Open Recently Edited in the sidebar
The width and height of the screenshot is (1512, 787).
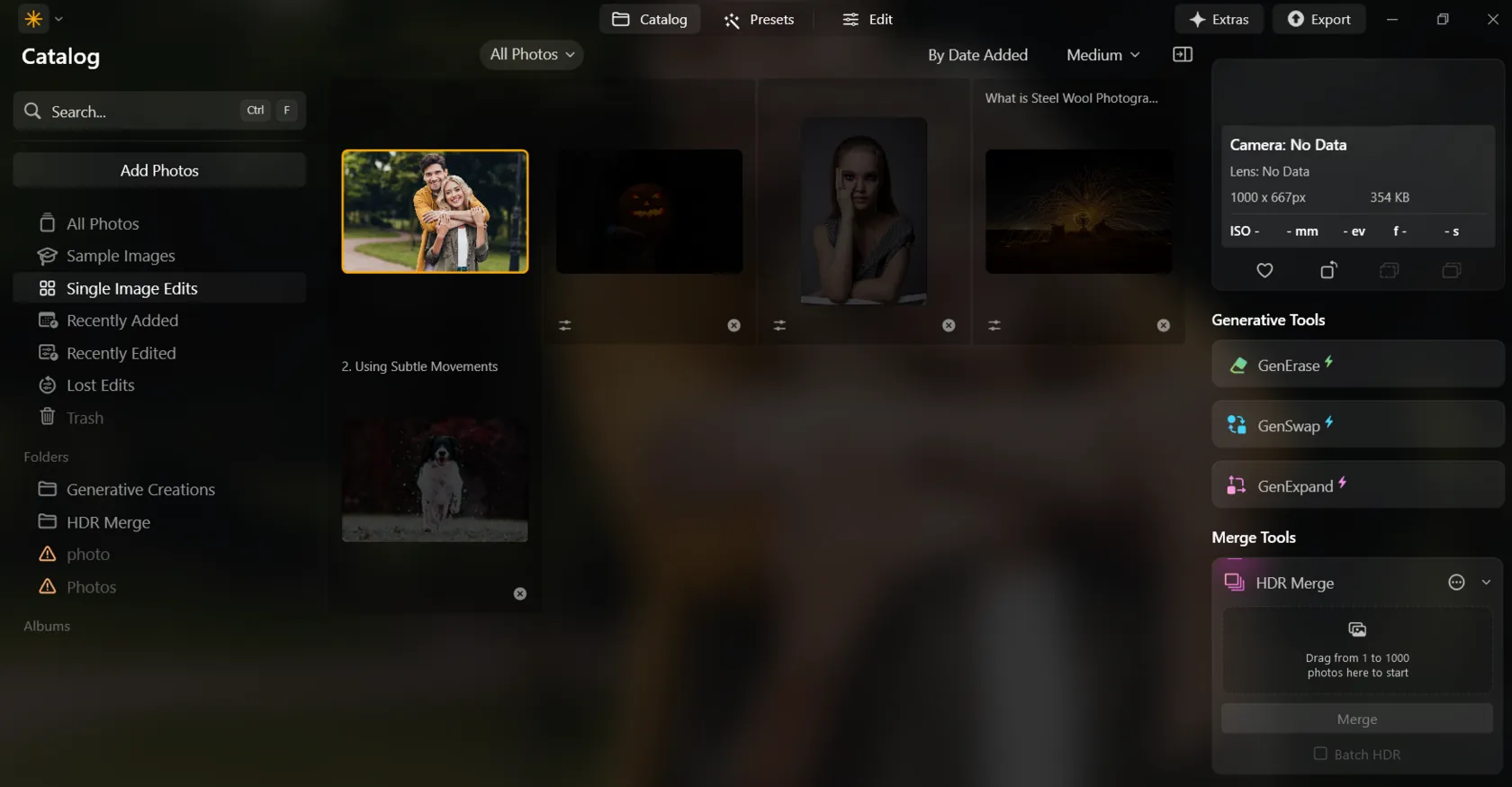159,353
